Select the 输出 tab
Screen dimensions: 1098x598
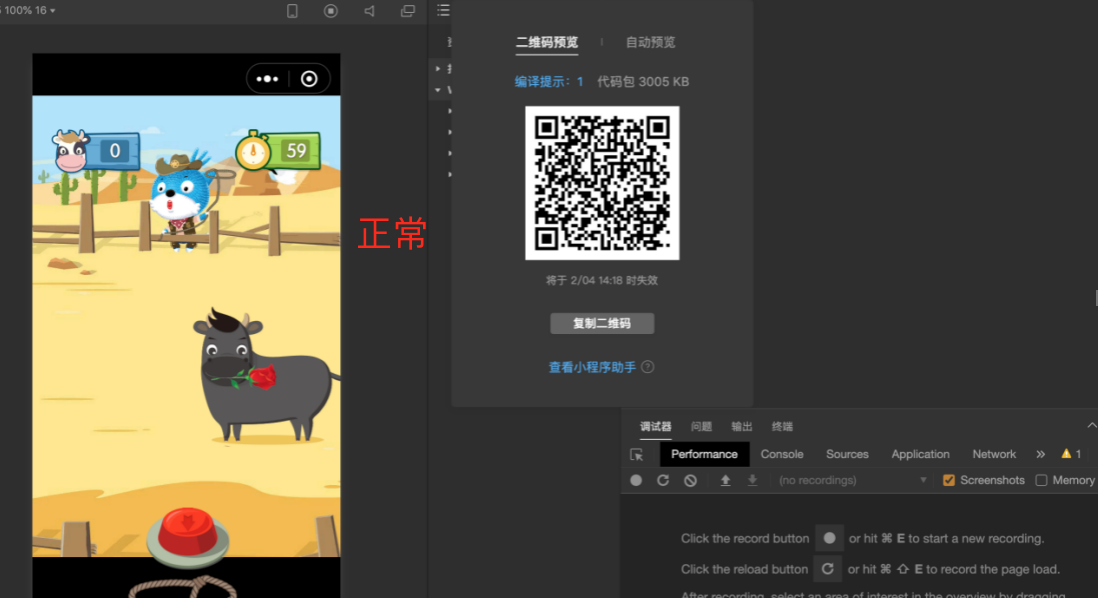742,426
